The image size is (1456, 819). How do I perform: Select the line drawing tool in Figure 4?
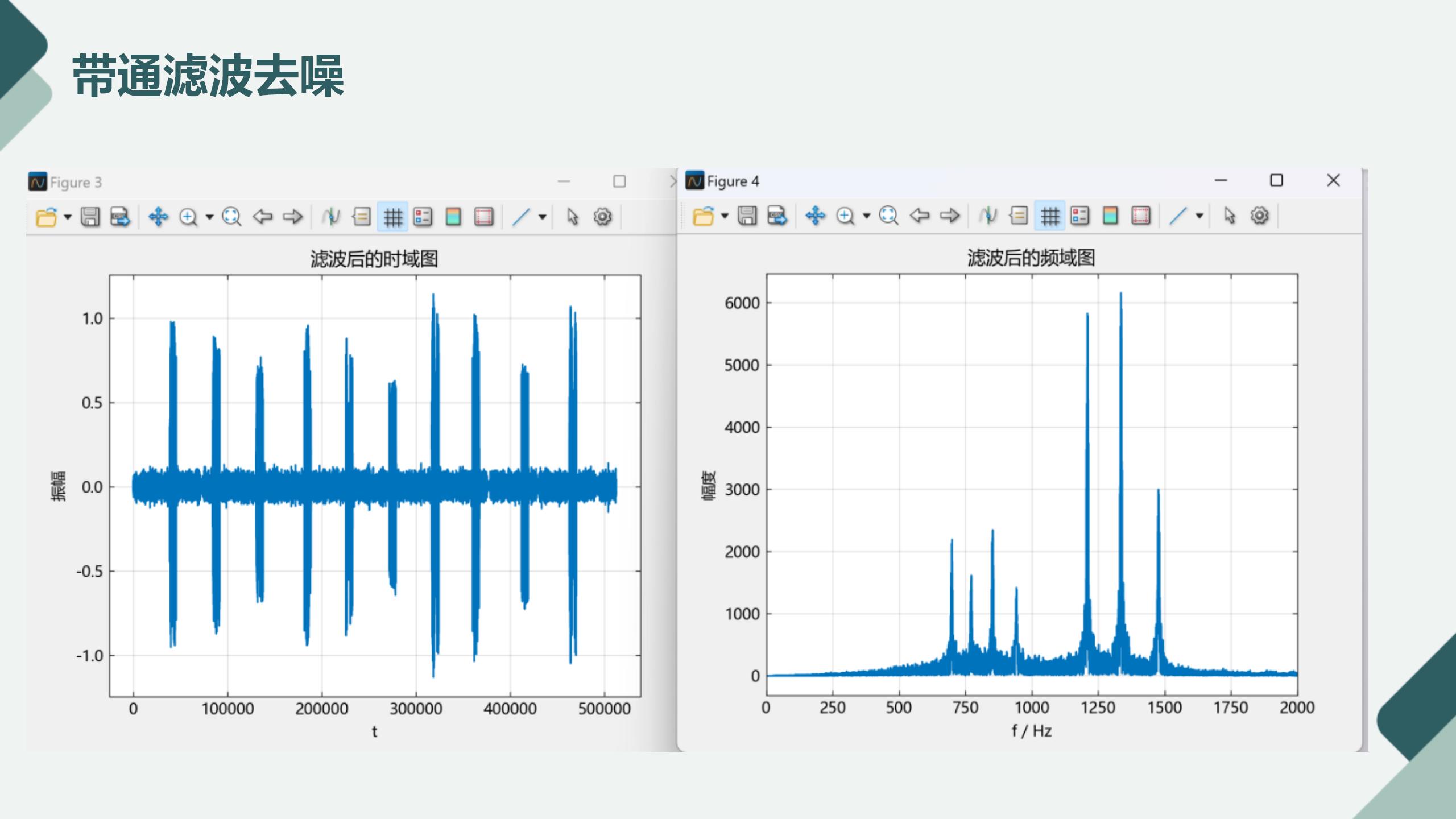coord(1178,216)
